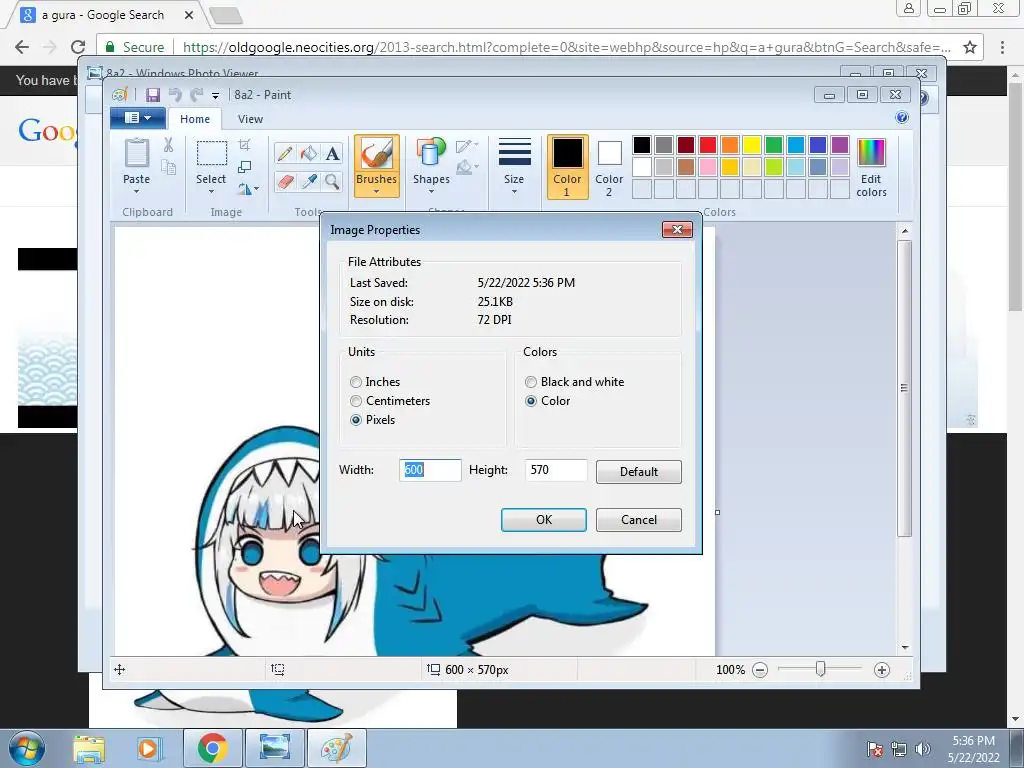This screenshot has height=768, width=1024.
Task: Click the Windows Start orb
Action: (27, 748)
